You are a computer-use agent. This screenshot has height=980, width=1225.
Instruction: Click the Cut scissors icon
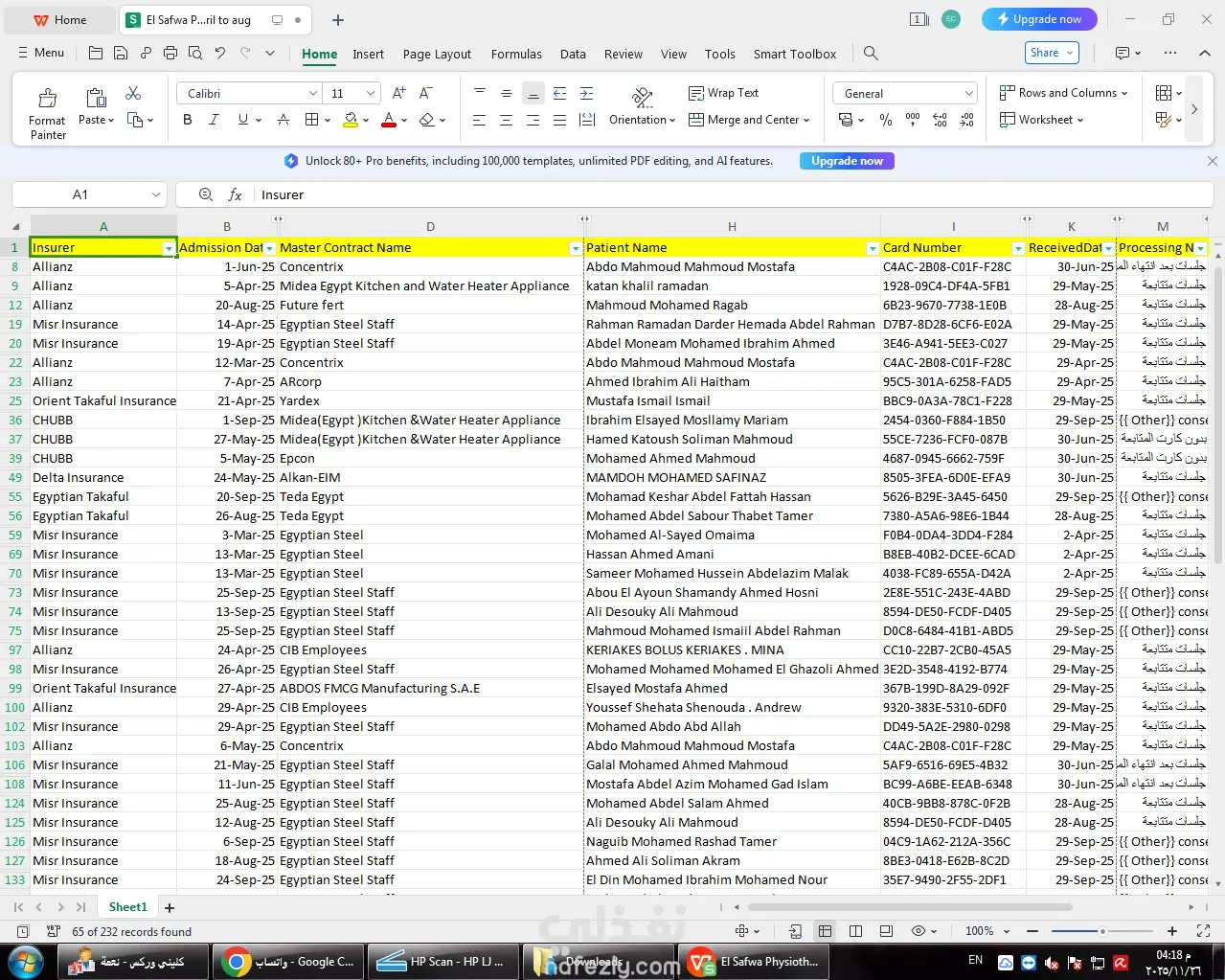133,93
